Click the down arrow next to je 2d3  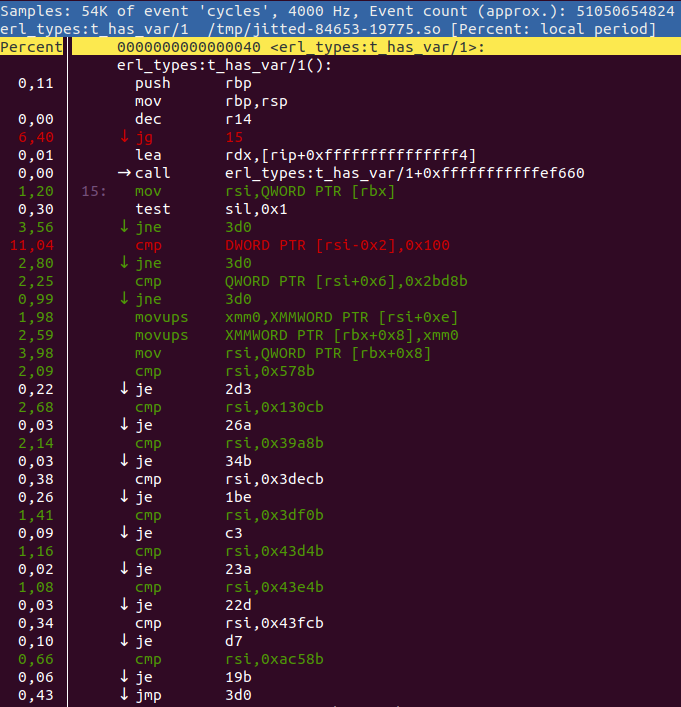124,389
